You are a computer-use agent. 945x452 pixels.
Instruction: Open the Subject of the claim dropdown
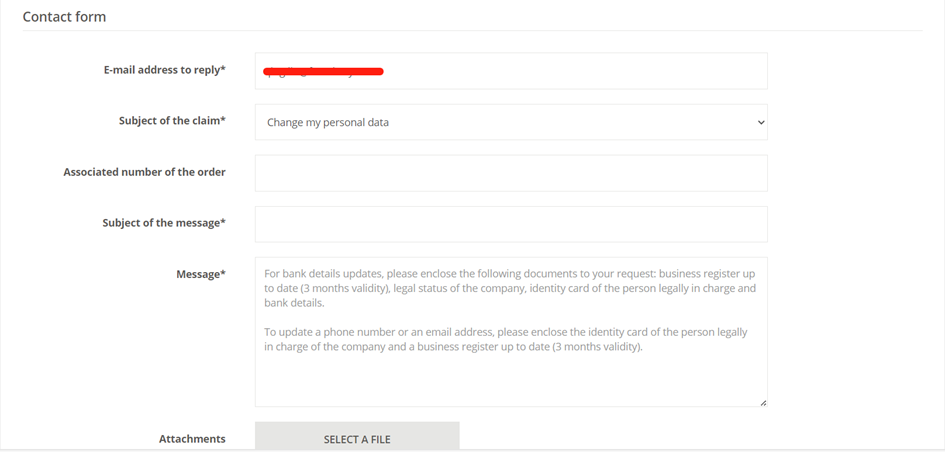tap(511, 122)
